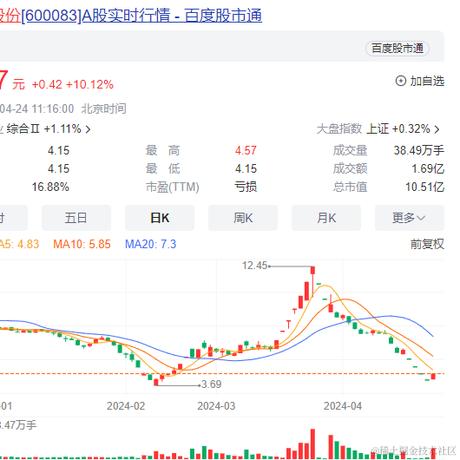The image size is (460, 460).
Task: Click the 最低 value 4.15
Action: (246, 169)
